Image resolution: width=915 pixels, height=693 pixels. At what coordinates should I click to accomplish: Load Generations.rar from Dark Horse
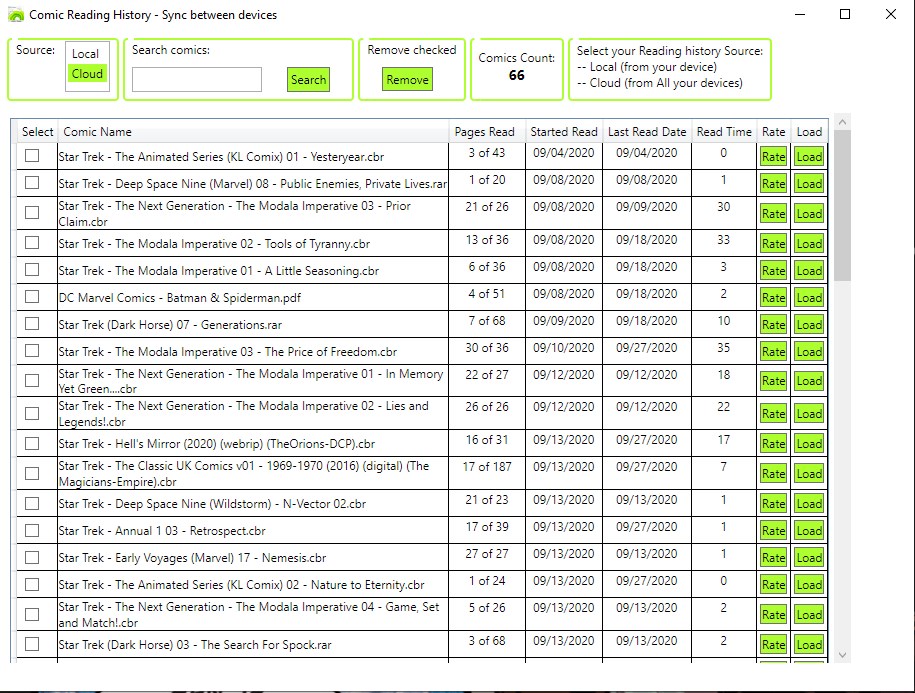coord(809,325)
